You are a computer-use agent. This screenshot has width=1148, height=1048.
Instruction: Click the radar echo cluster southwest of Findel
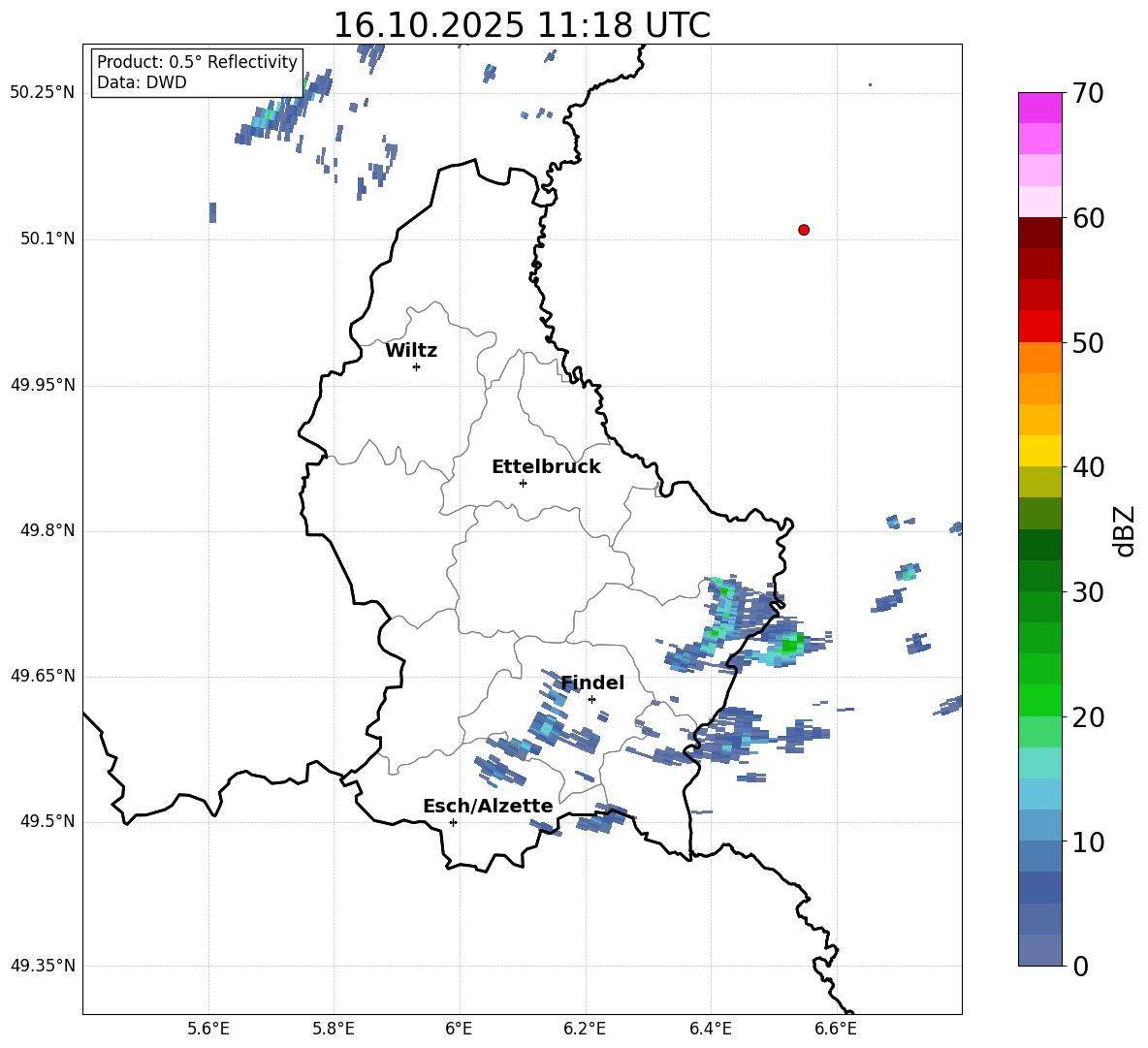coord(548,729)
